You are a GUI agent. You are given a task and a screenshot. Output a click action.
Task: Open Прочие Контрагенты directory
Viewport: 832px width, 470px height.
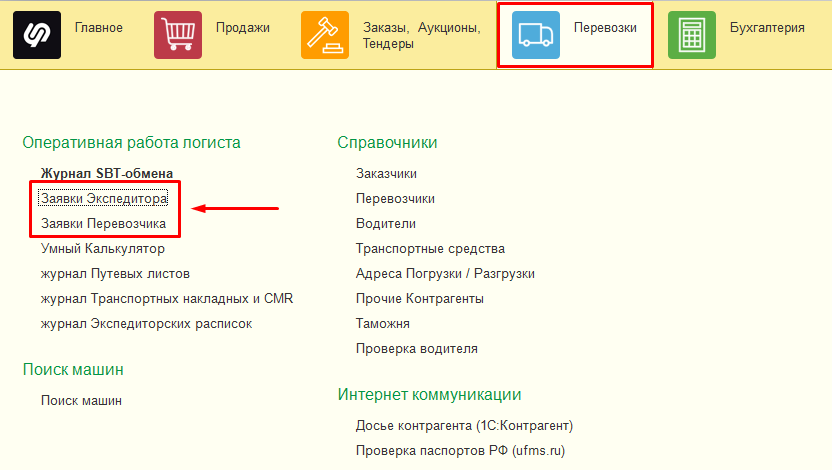click(x=420, y=298)
